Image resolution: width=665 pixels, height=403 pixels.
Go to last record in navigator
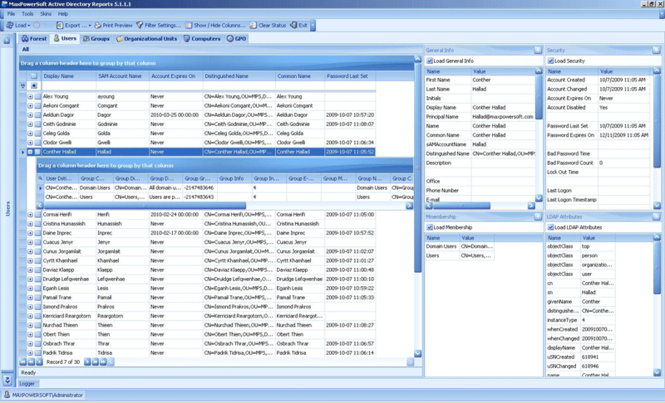103,362
